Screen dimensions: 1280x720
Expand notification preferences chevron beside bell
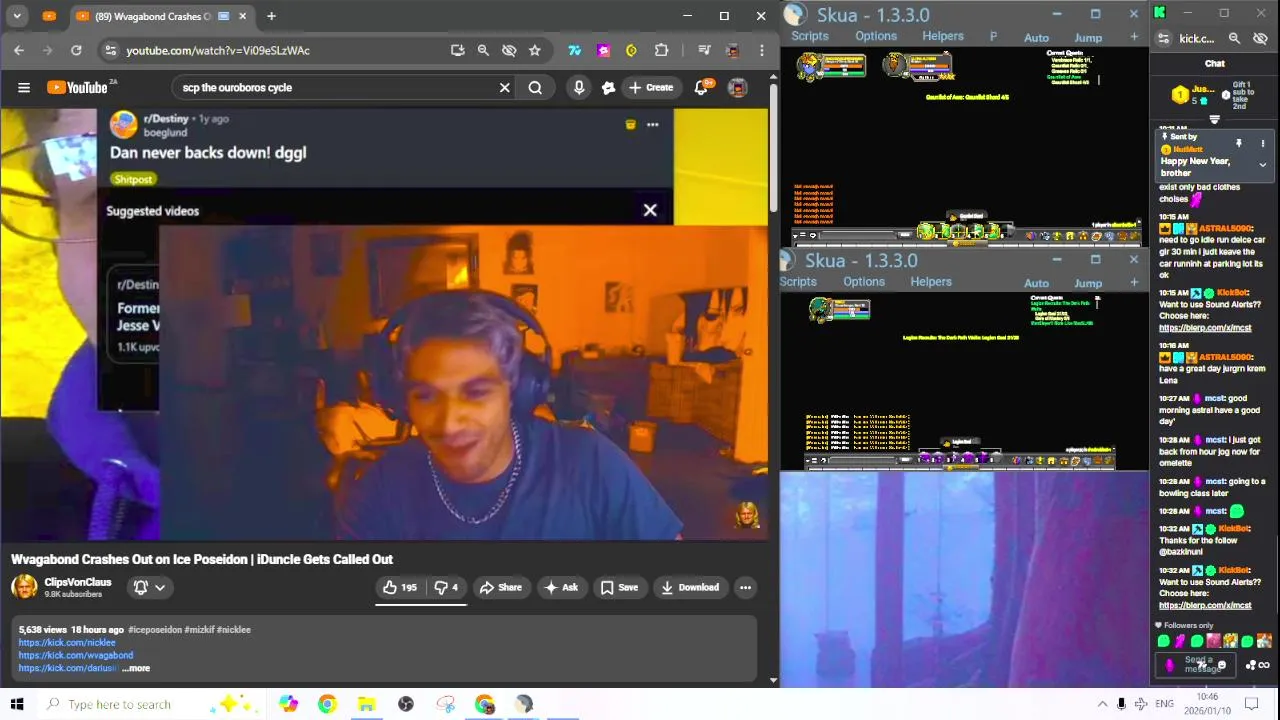[160, 588]
